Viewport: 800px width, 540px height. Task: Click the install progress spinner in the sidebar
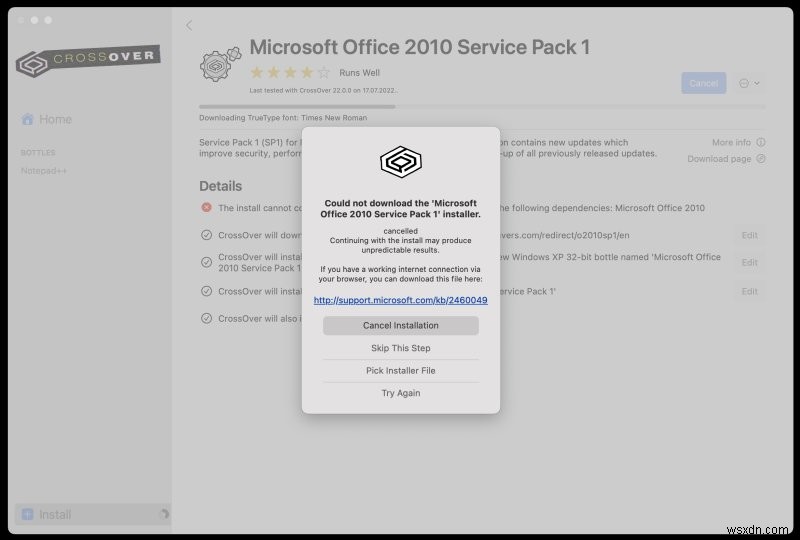(x=164, y=514)
